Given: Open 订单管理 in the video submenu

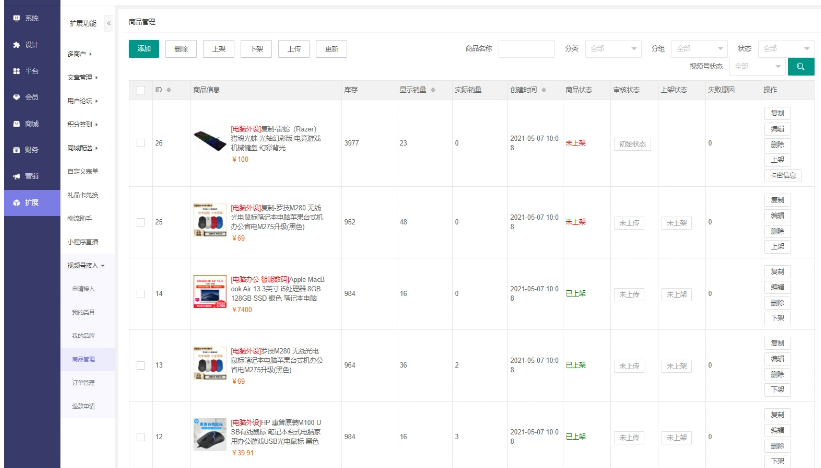Looking at the screenshot, I should (83, 383).
